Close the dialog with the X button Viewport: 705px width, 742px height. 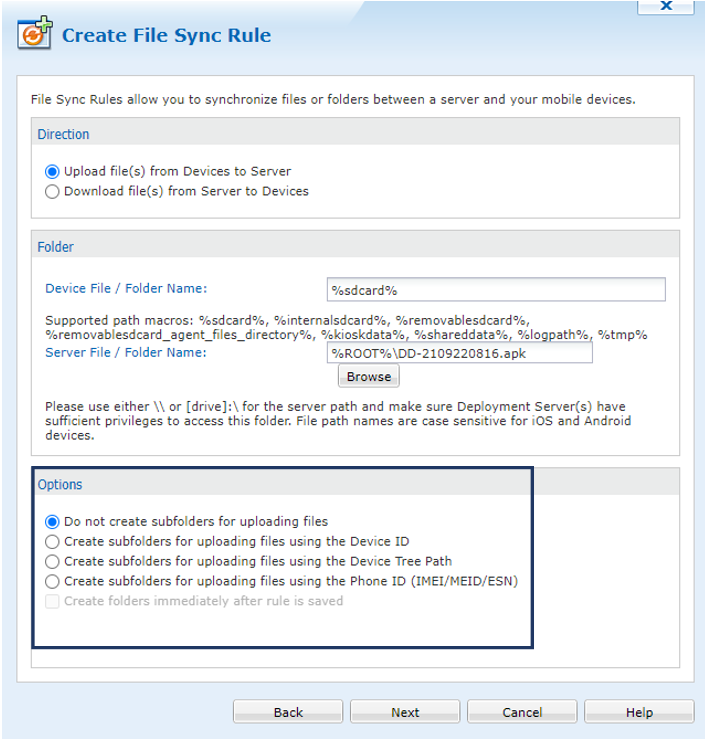[x=664, y=6]
